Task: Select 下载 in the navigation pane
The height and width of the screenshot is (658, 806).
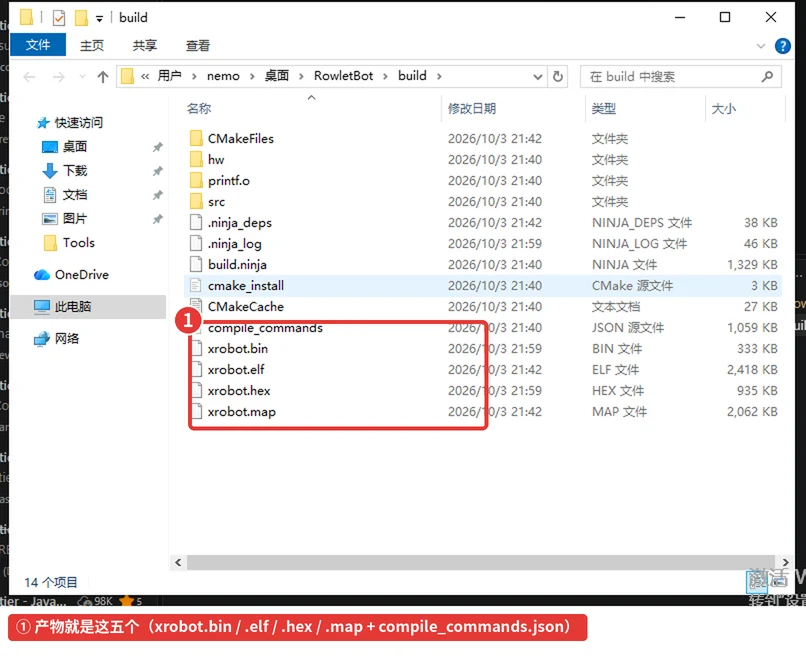Action: point(75,170)
